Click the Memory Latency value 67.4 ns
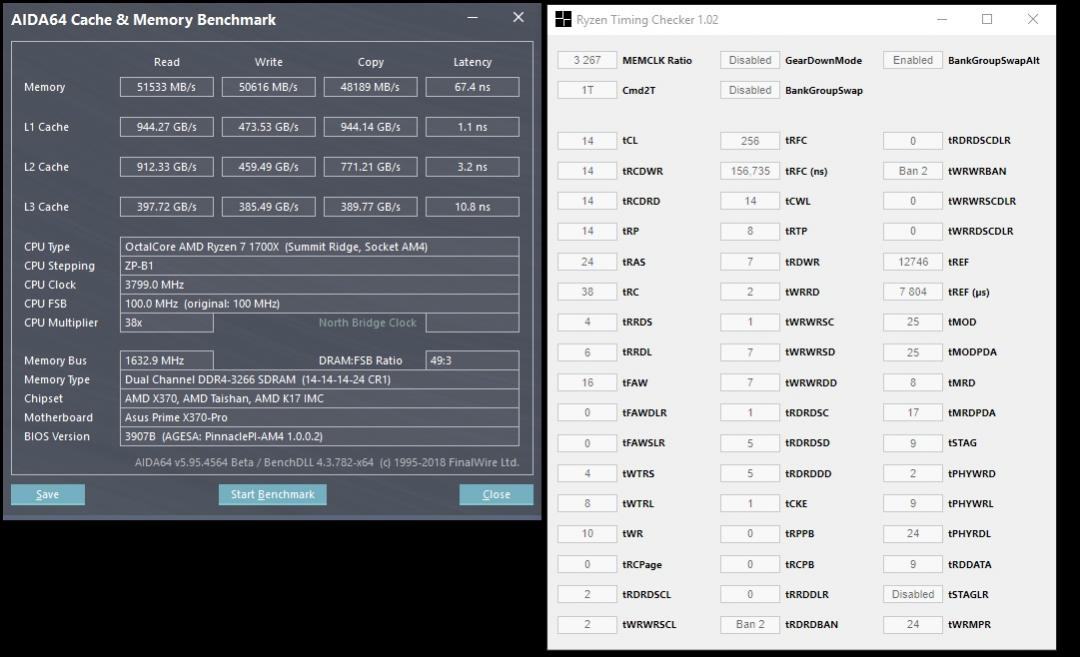Image resolution: width=1080 pixels, height=657 pixels. (x=472, y=87)
